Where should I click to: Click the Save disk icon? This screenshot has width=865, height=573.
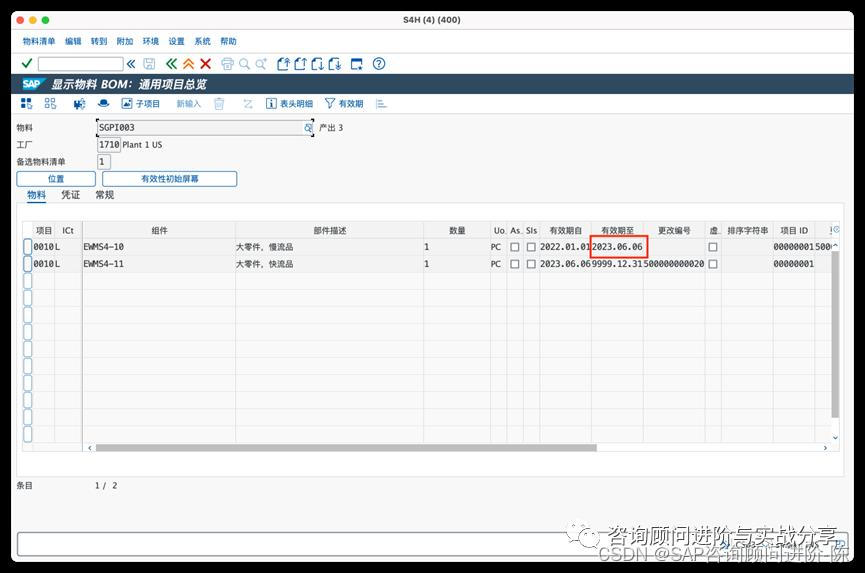point(149,64)
